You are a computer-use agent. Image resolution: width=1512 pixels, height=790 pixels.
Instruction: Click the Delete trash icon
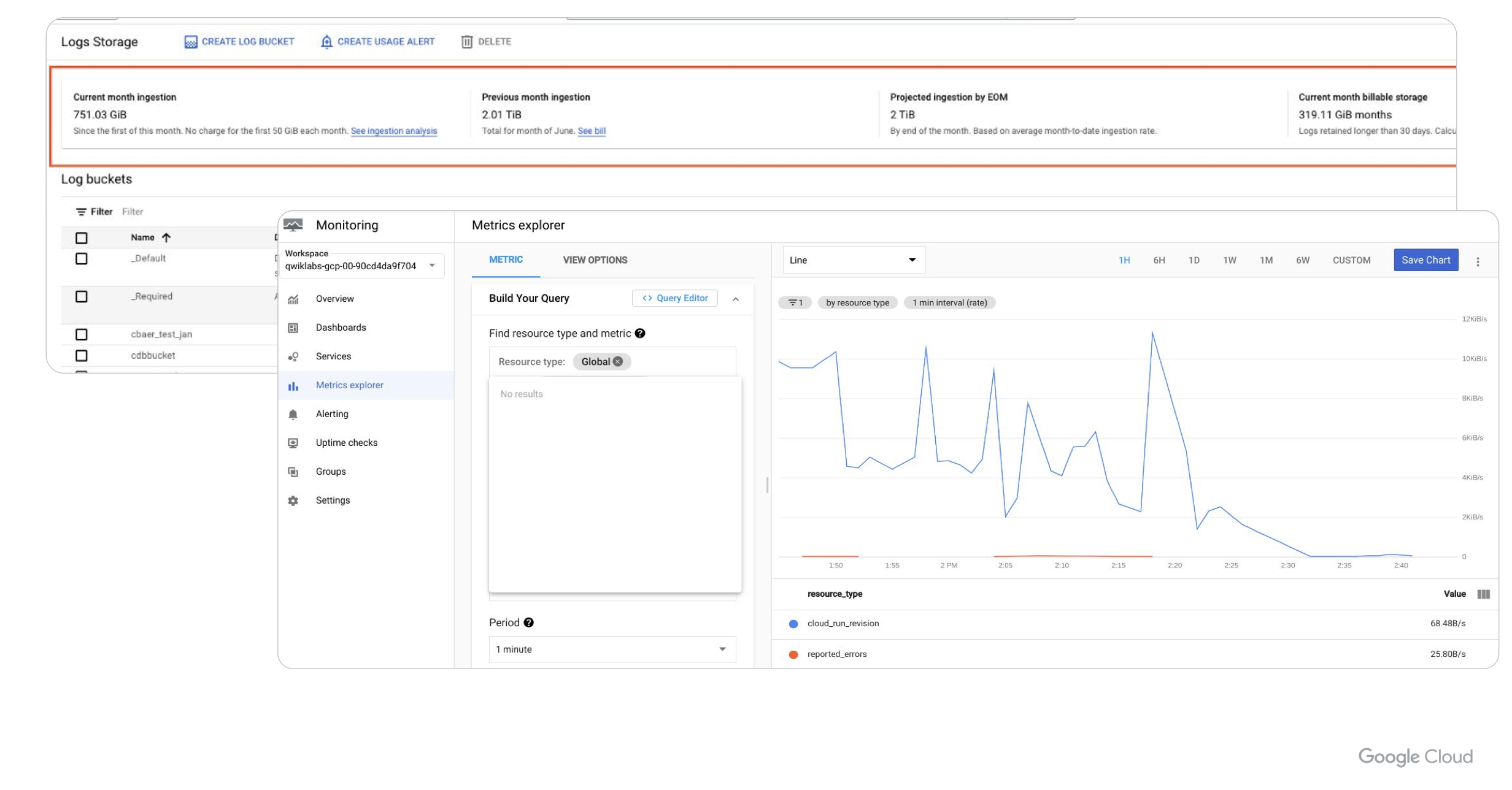pyautogui.click(x=467, y=42)
